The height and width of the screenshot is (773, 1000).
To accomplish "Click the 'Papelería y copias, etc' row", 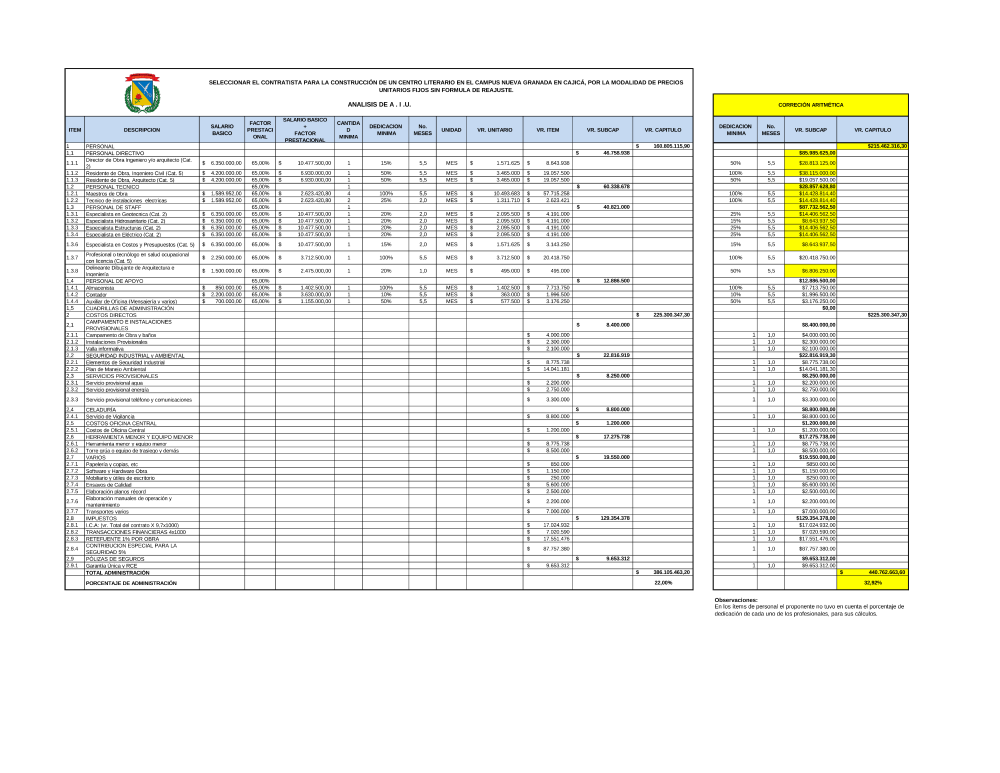I will click(112, 464).
